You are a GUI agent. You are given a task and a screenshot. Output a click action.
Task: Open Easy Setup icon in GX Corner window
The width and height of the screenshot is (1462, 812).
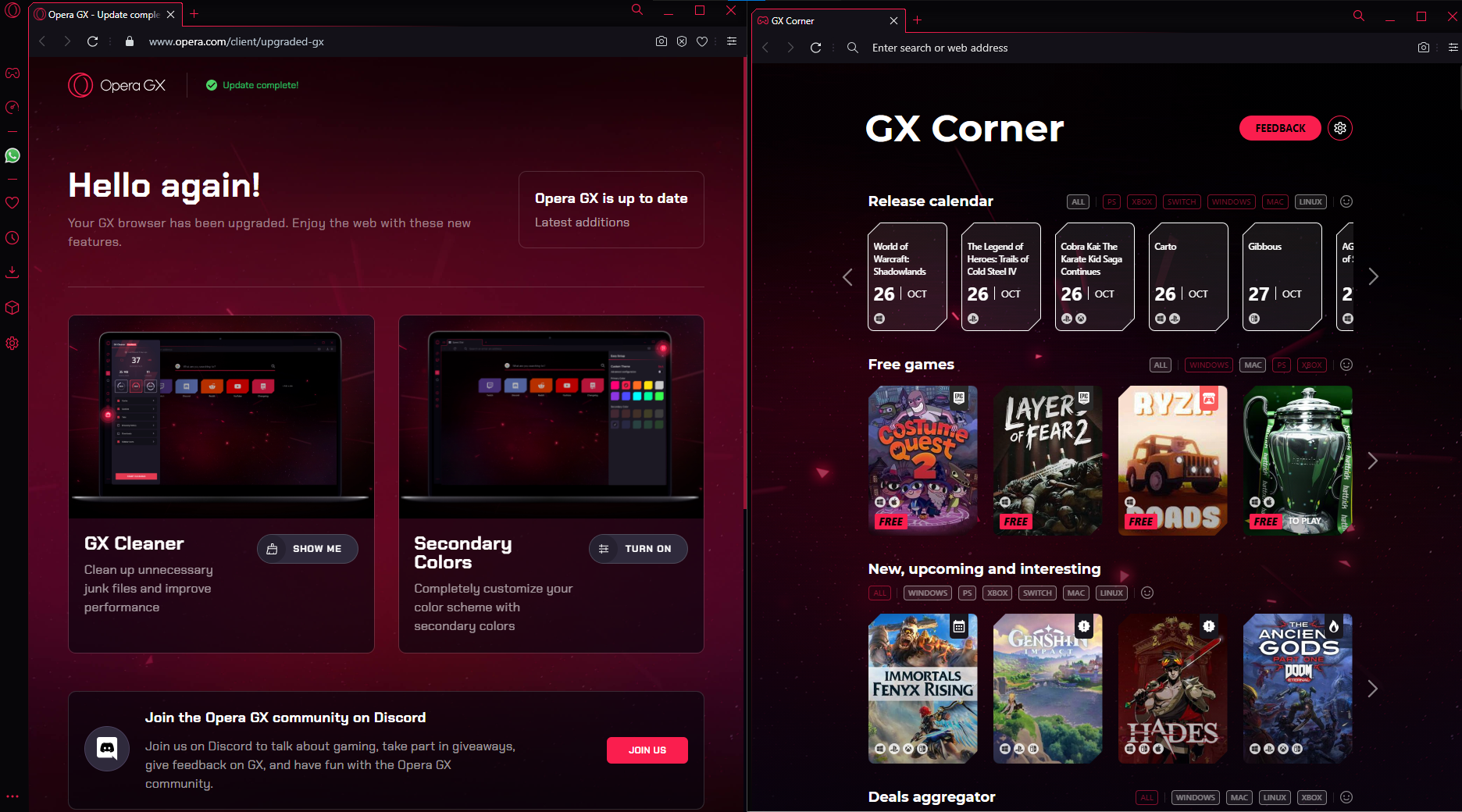pyautogui.click(x=1453, y=48)
